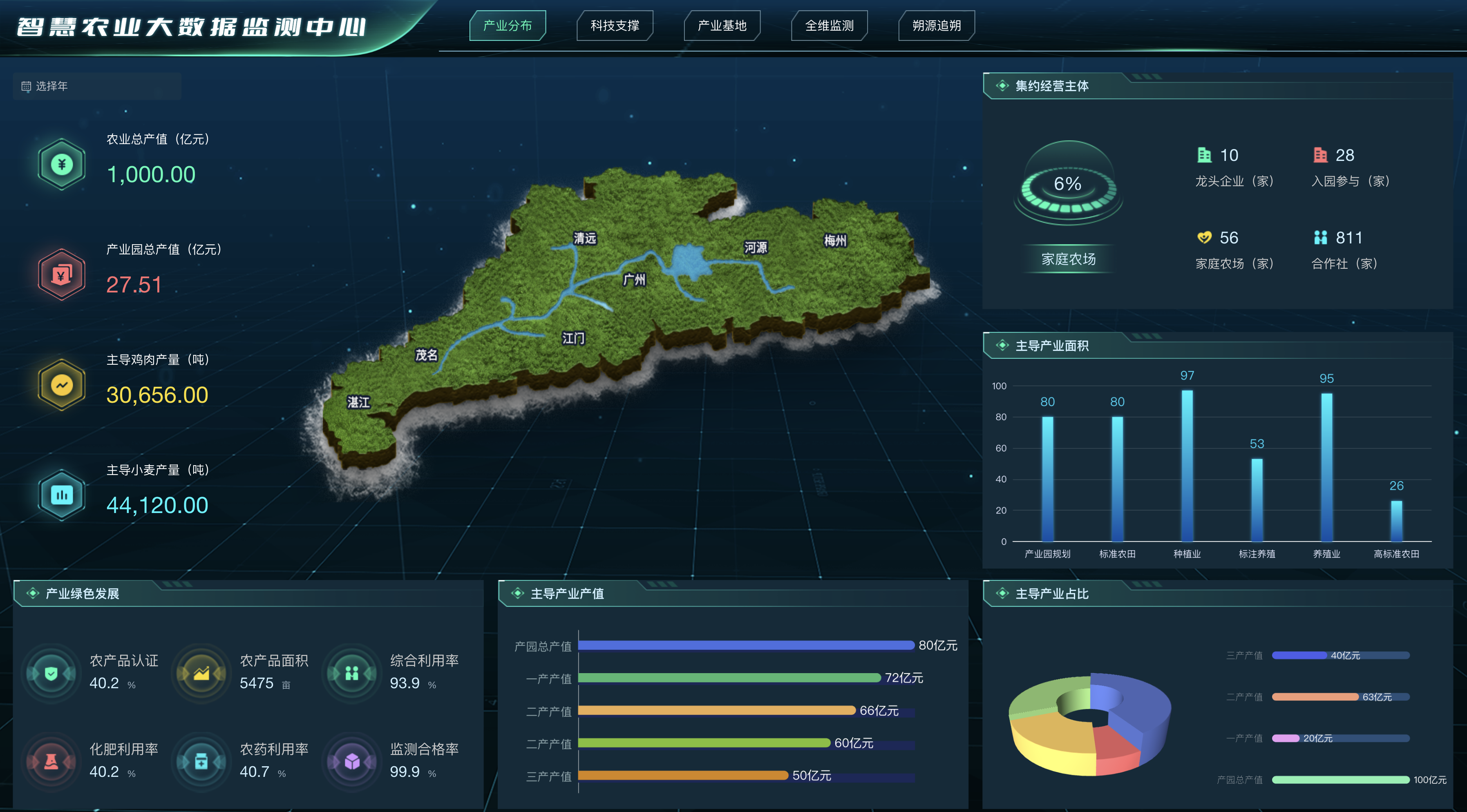This screenshot has width=1467, height=812.
Task: Click the purple cube icon for 监测合格率
Action: coord(352,761)
